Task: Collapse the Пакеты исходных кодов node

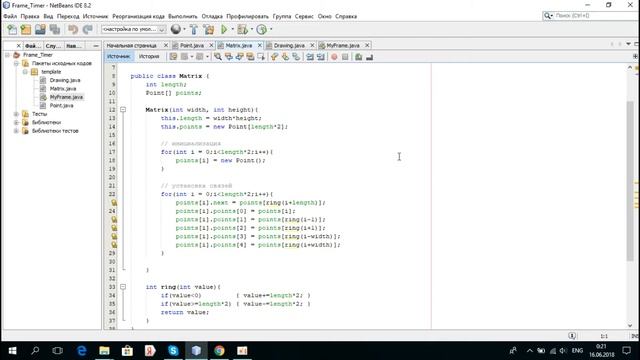Action: 16,63
